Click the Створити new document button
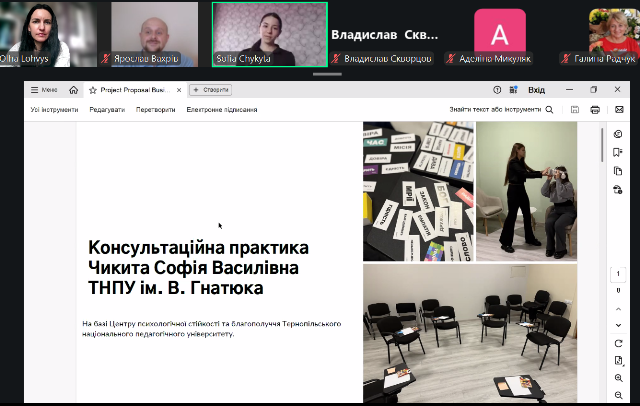The height and width of the screenshot is (406, 640). (x=211, y=90)
